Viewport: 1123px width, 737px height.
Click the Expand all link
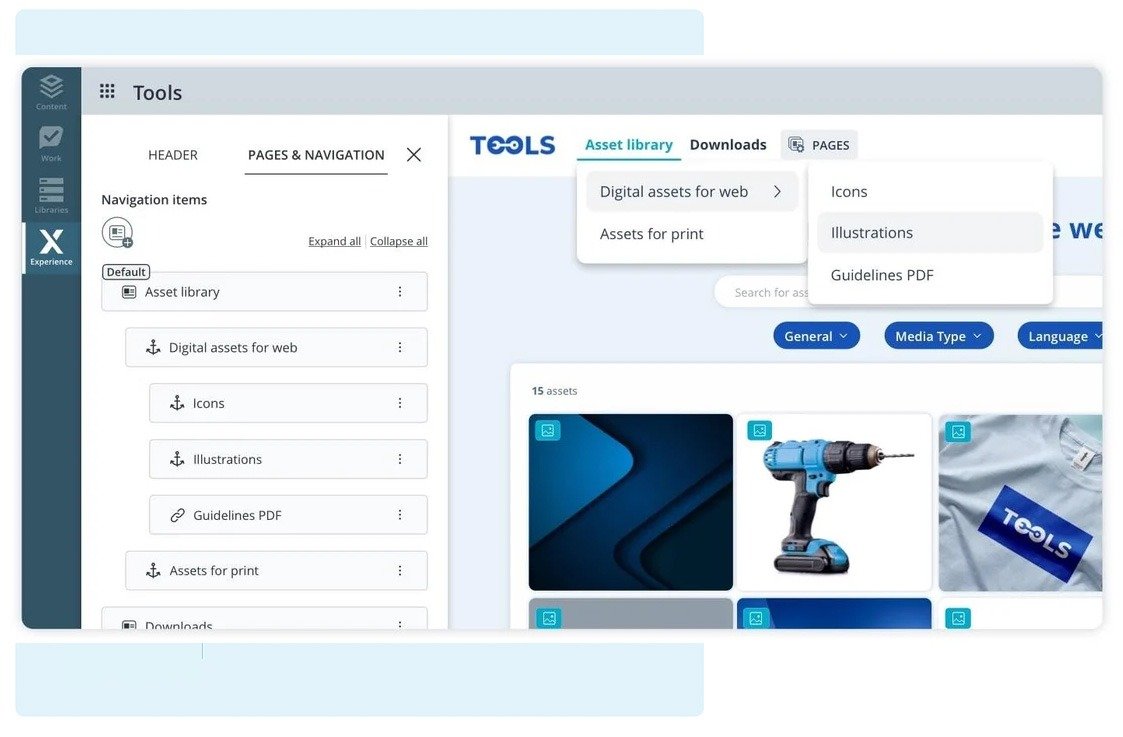[x=334, y=241]
